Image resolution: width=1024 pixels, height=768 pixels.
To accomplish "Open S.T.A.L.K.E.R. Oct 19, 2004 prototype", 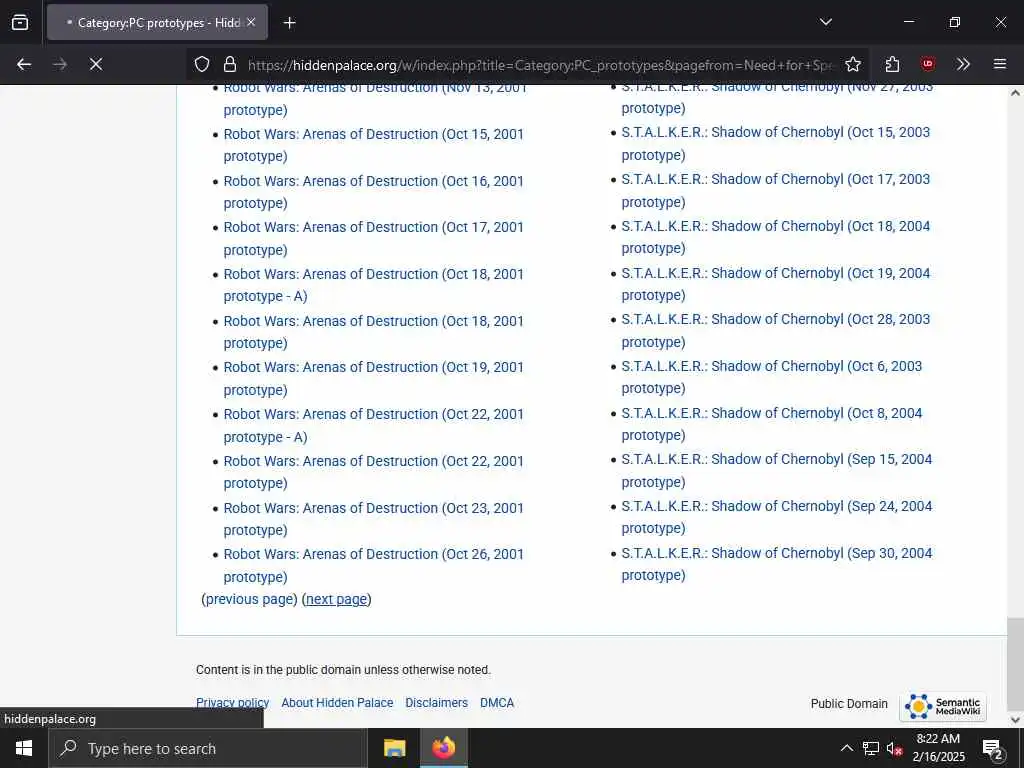I will (x=776, y=284).
